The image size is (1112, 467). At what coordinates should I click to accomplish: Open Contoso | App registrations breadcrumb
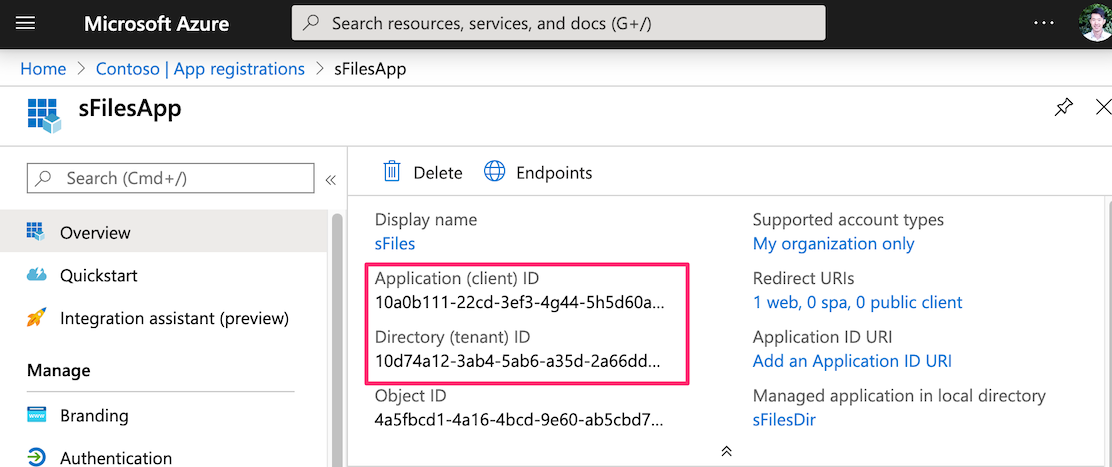click(200, 69)
